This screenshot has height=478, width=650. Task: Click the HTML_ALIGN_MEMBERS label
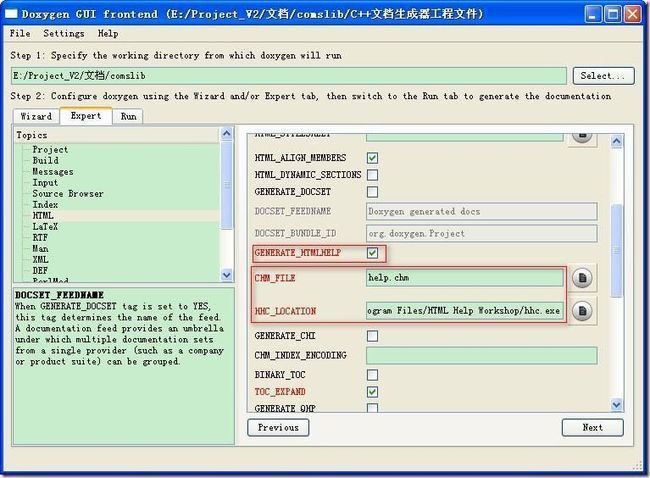tap(300, 158)
